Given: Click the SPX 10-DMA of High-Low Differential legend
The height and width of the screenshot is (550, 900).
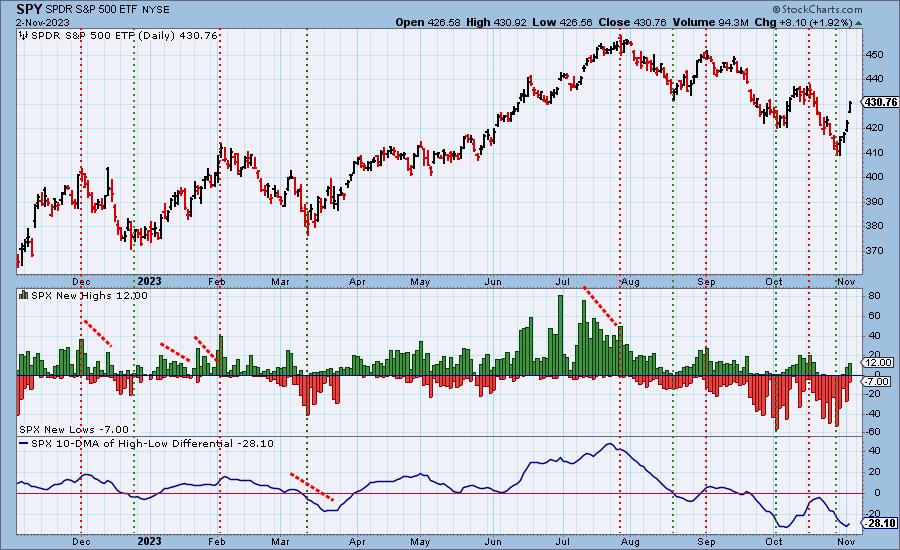Looking at the screenshot, I should pos(152,444).
